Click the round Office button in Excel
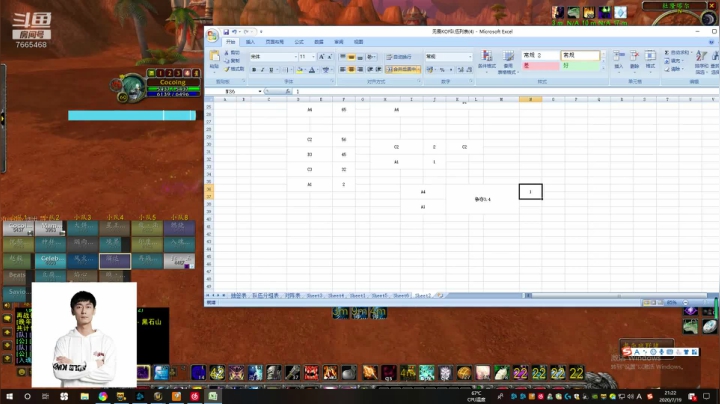Screen dimensions: 720x404 [x=212, y=35]
